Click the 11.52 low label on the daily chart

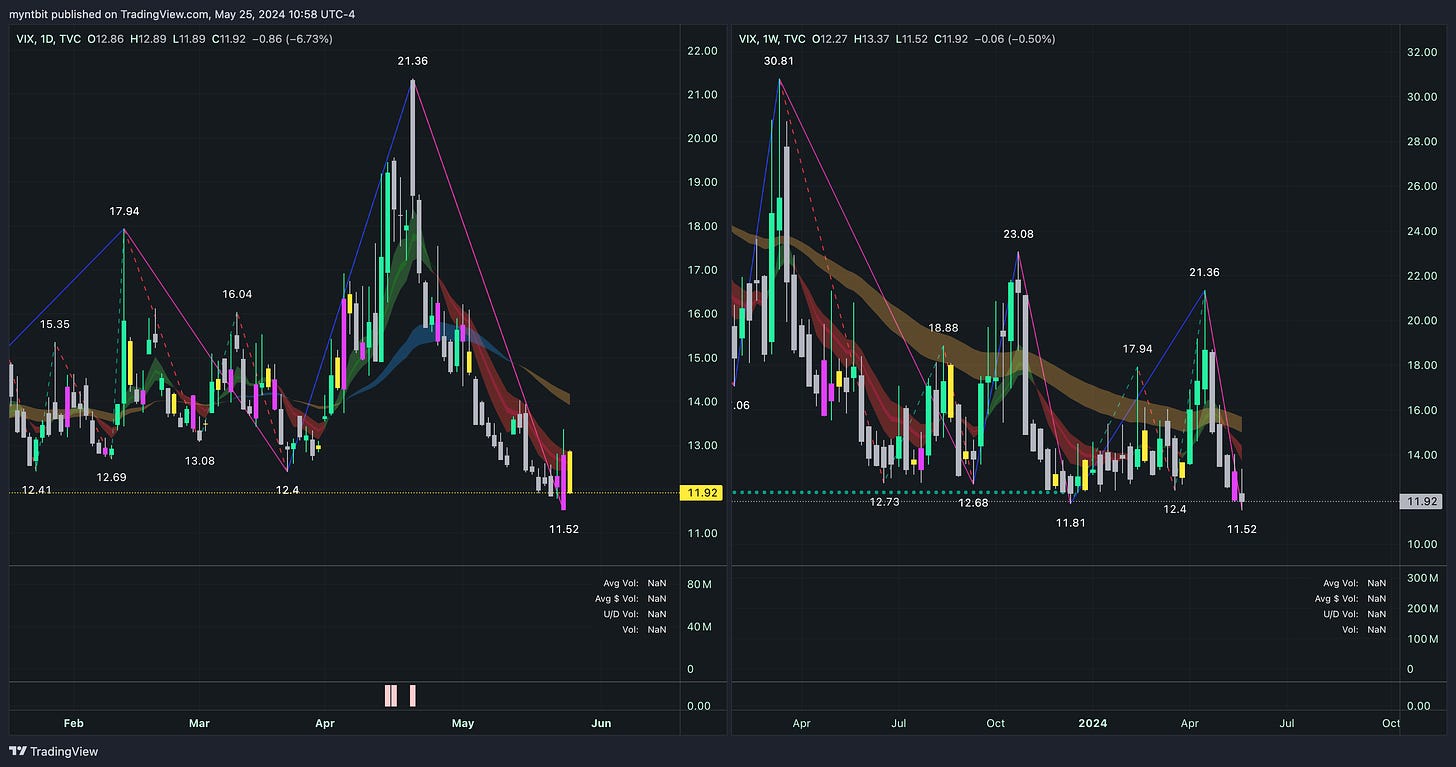click(x=564, y=529)
